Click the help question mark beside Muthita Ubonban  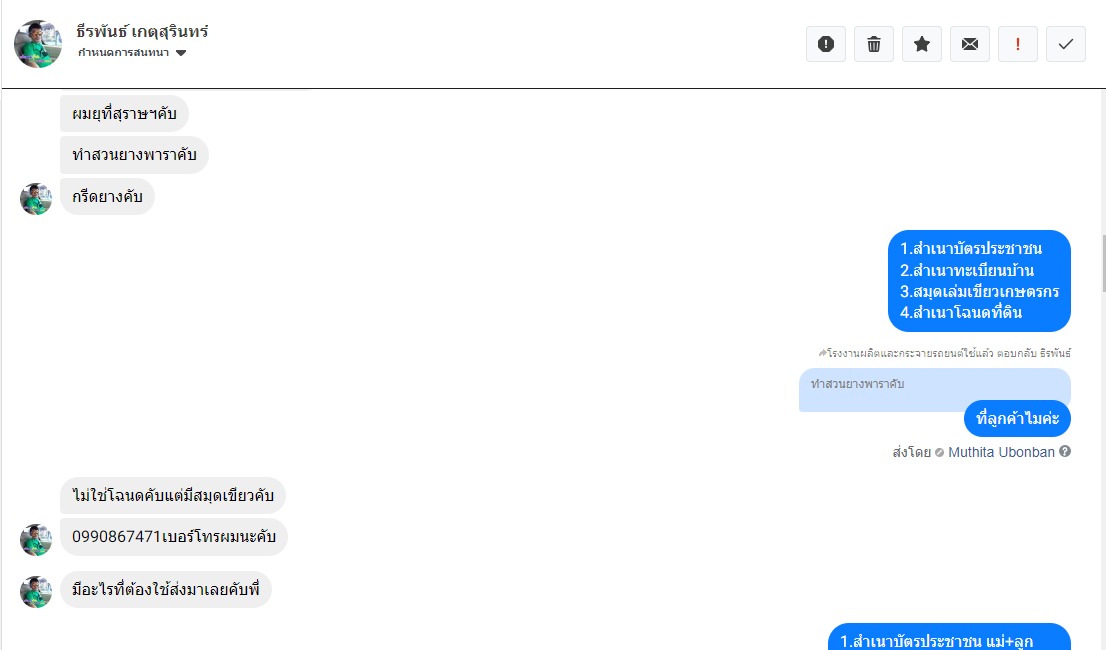[1065, 451]
